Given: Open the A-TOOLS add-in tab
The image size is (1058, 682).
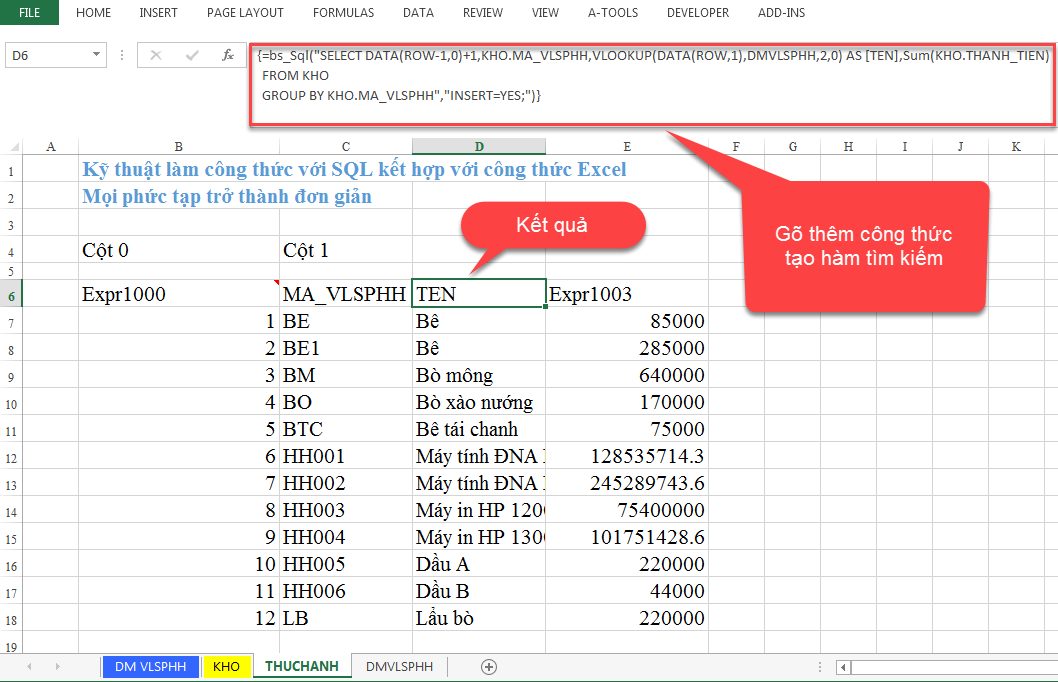Looking at the screenshot, I should click(x=612, y=12).
